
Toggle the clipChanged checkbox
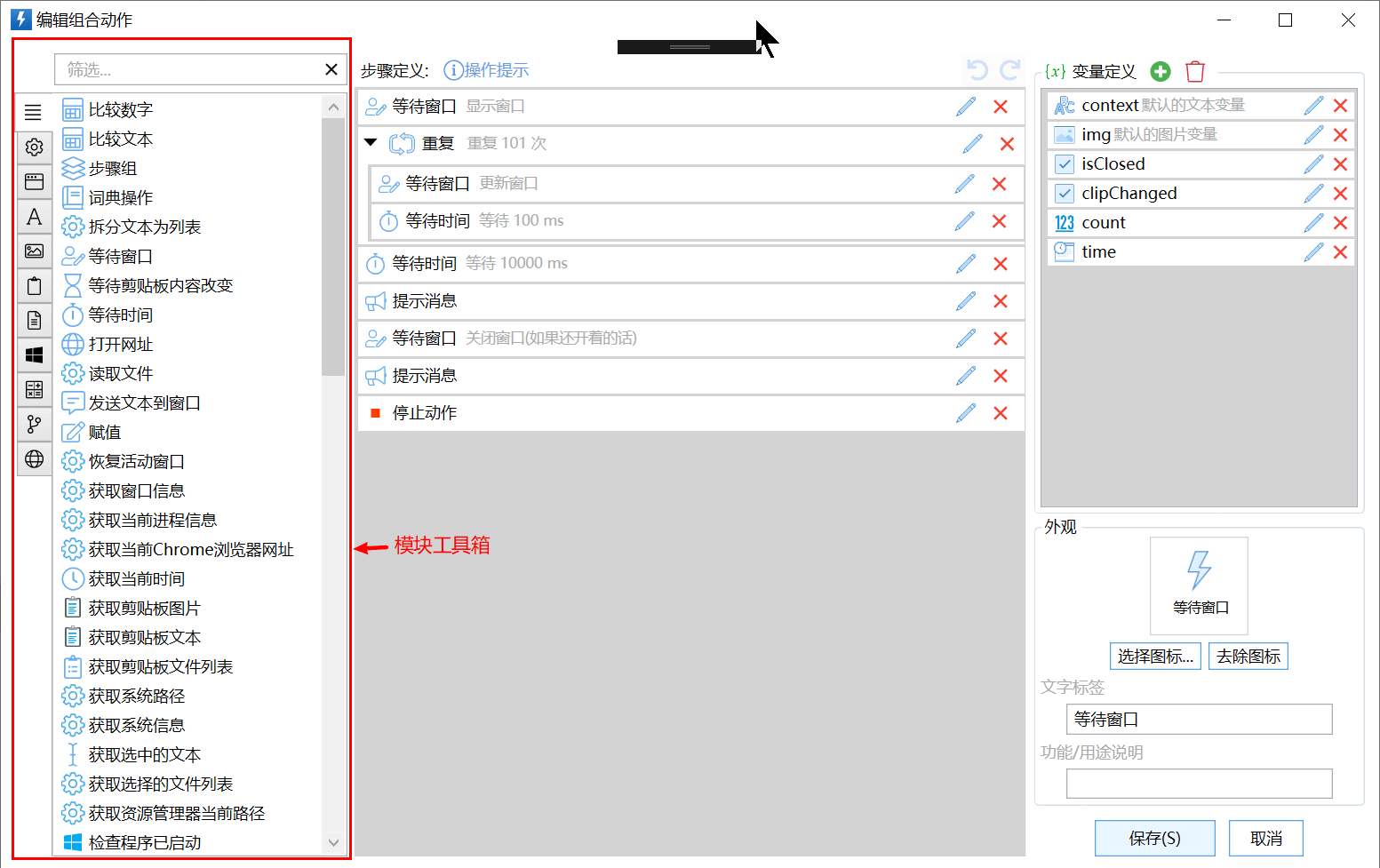click(1065, 194)
